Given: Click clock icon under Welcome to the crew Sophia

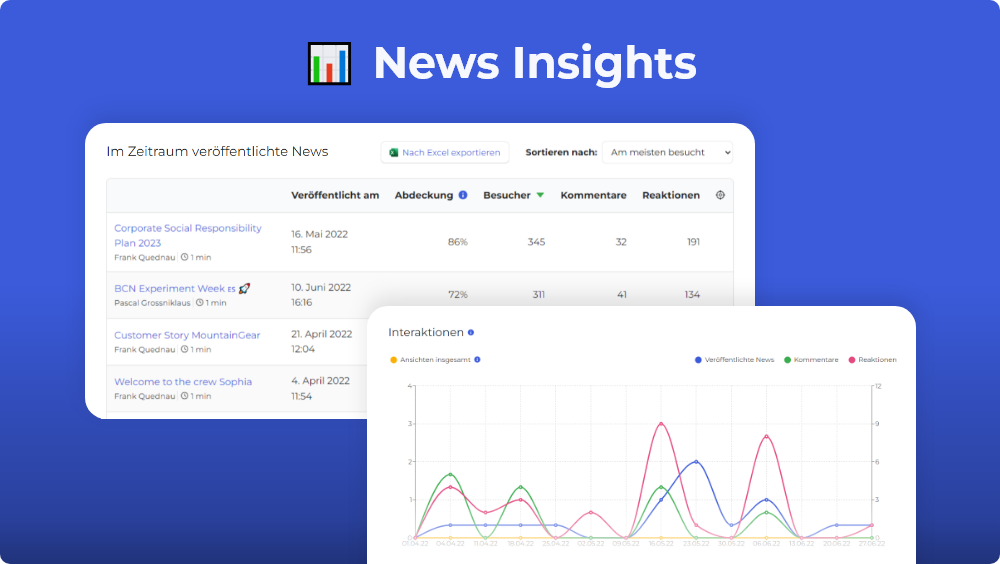Looking at the screenshot, I should [184, 396].
